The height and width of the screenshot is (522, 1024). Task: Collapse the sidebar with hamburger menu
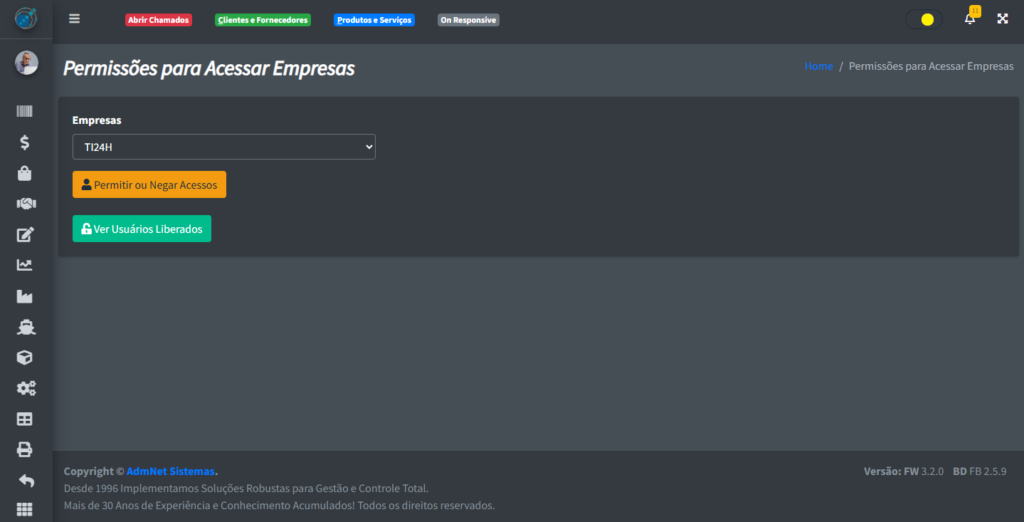click(x=74, y=19)
